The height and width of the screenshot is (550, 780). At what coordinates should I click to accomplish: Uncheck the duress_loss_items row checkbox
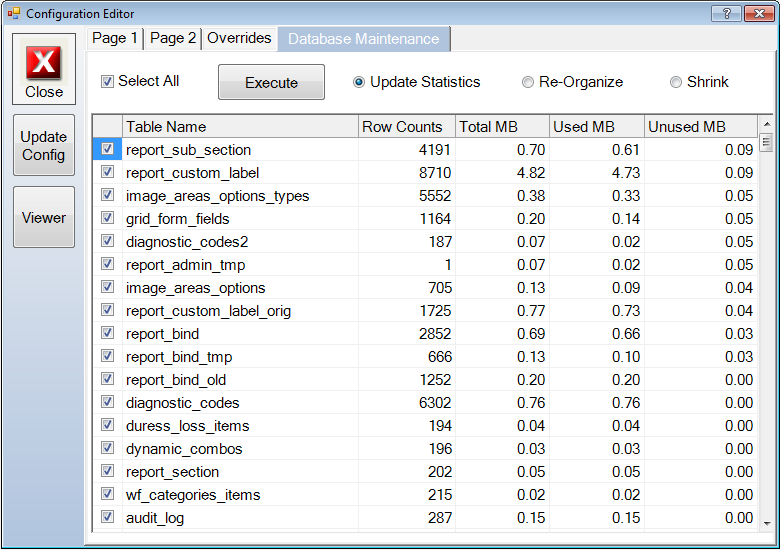(107, 425)
